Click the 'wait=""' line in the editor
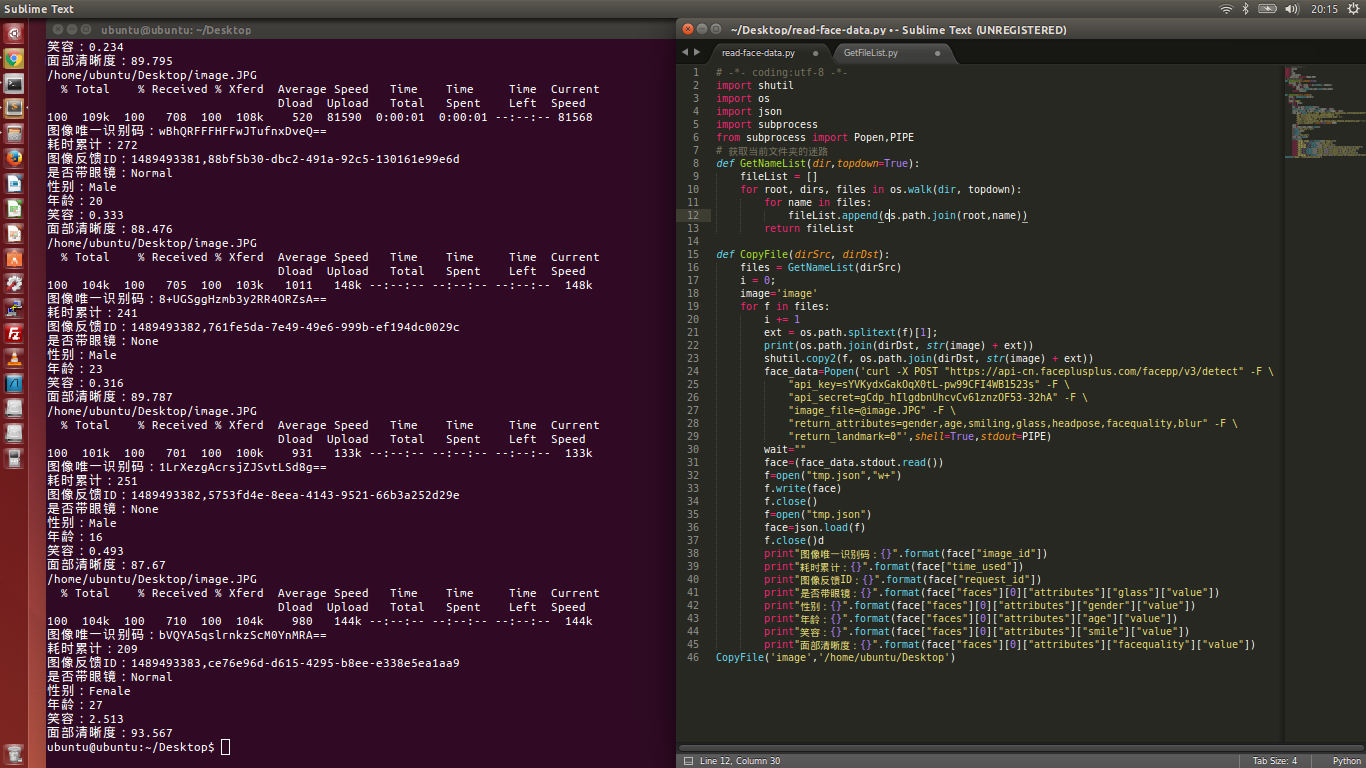This screenshot has height=768, width=1366. 784,449
